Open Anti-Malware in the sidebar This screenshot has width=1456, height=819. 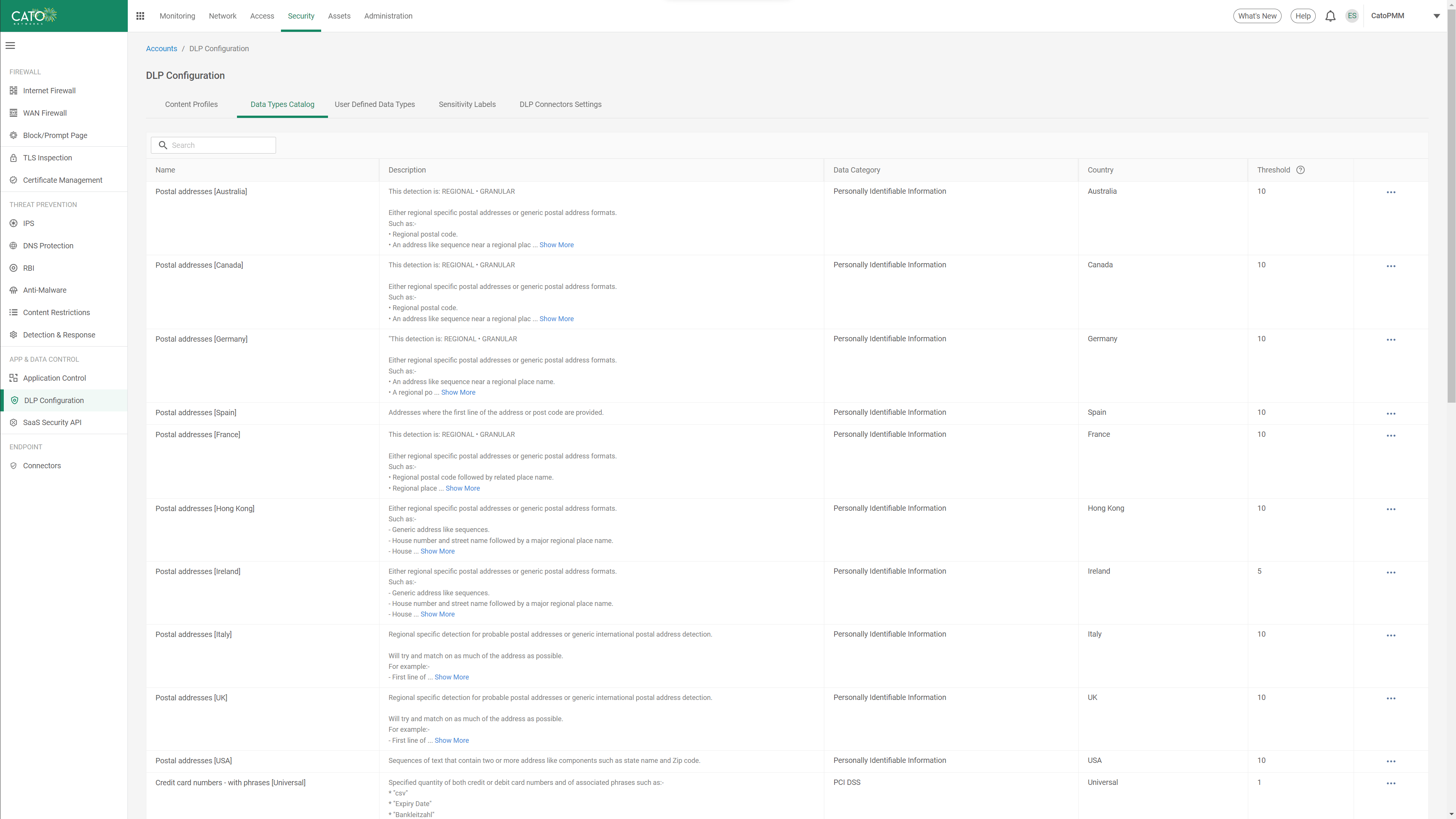coord(45,290)
